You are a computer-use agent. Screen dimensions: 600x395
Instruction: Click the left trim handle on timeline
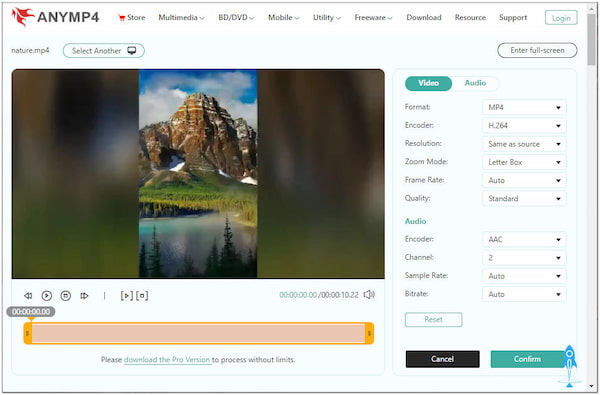point(28,333)
